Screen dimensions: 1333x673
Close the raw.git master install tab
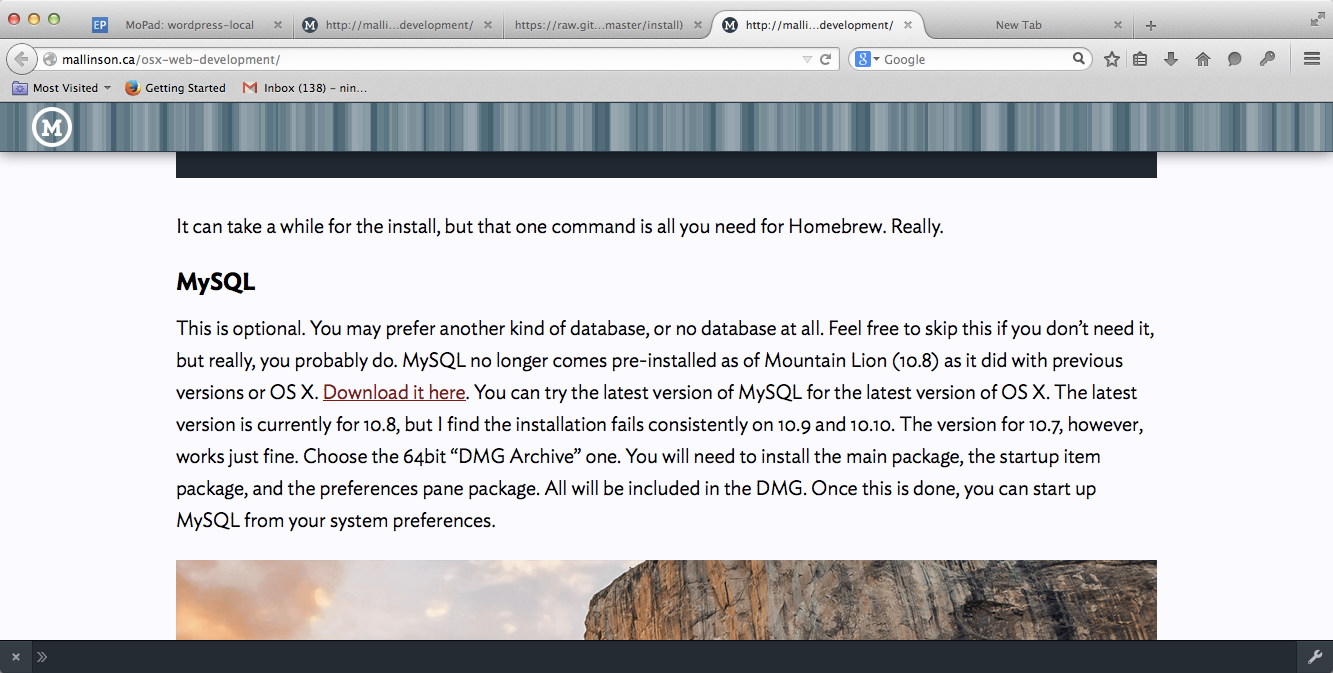click(698, 25)
